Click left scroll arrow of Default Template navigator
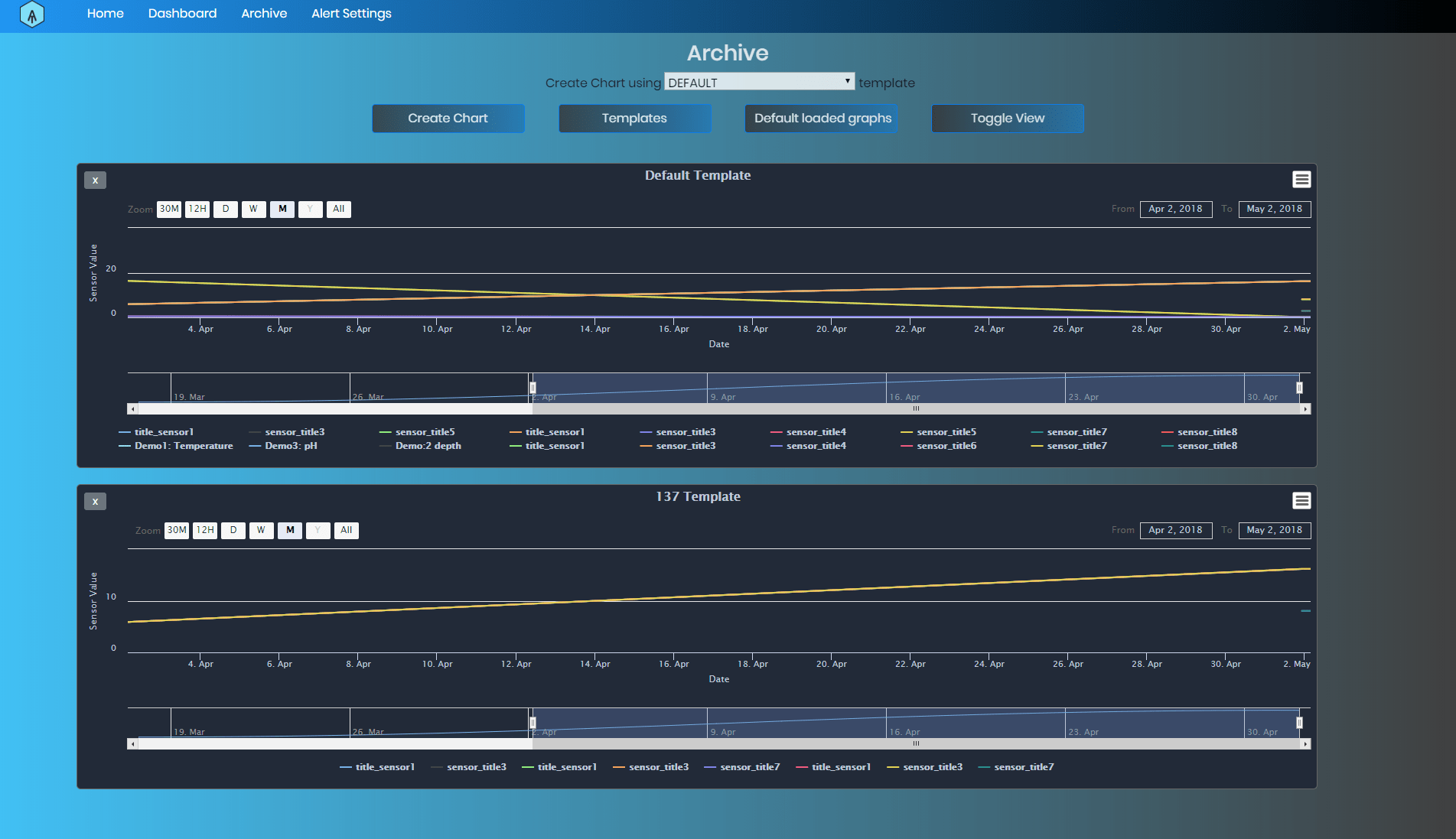The height and width of the screenshot is (839, 1456). (133, 409)
